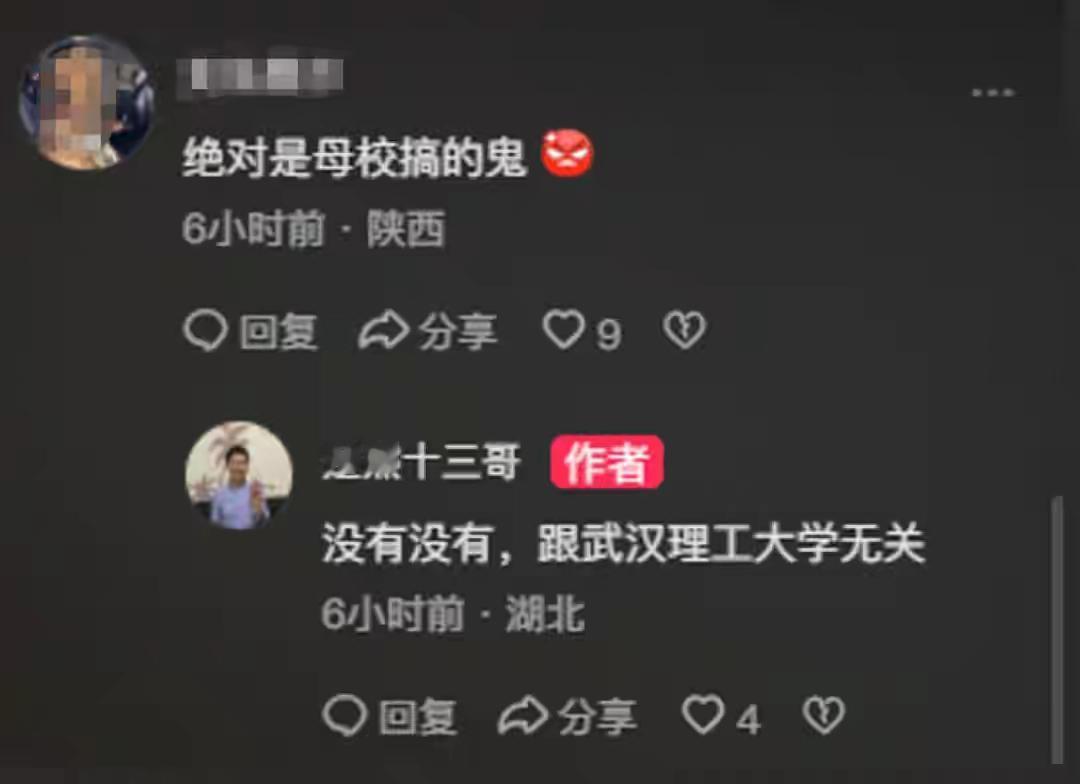This screenshot has height=784, width=1080.
Task: Open profile via 十三哥 username
Action: click(x=421, y=462)
